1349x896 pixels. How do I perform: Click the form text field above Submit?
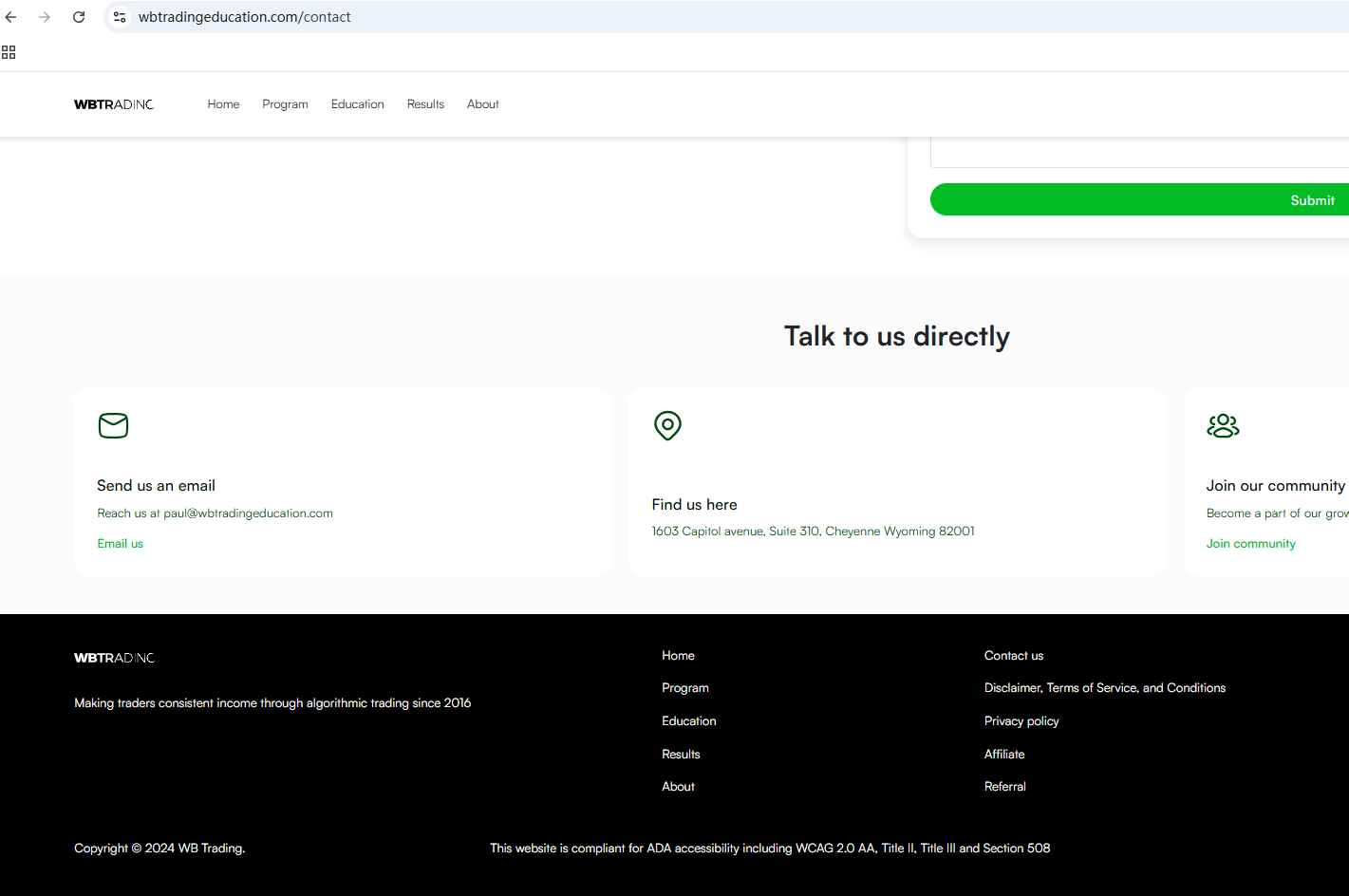tap(1139, 152)
